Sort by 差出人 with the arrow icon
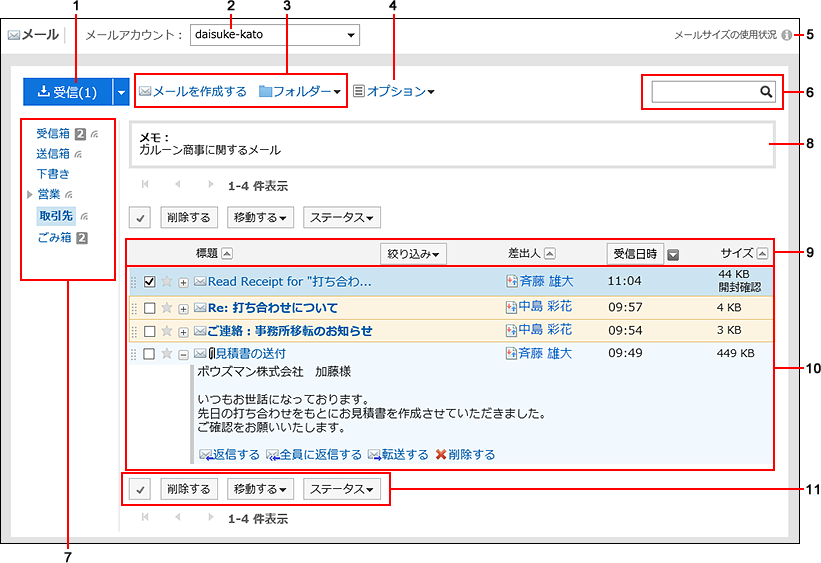Image resolution: width=821 pixels, height=563 pixels. 549,253
